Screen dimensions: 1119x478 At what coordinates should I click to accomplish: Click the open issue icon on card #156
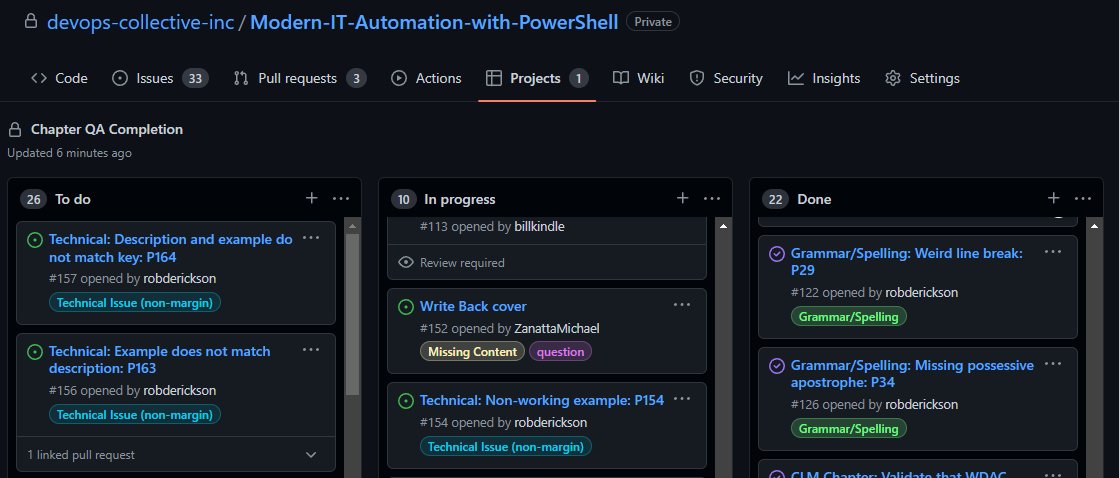(34, 352)
